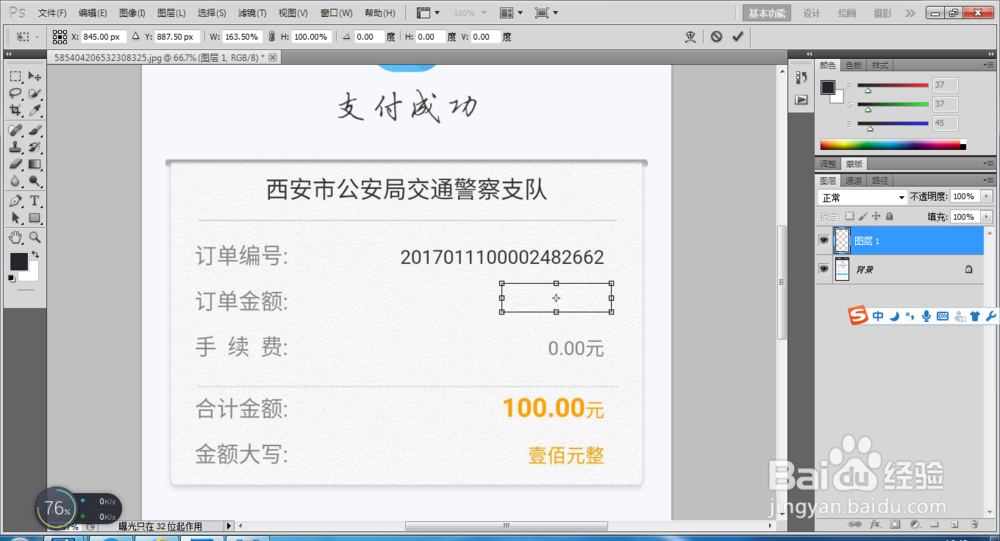Reset default foreground and background colors
Screen dimensions: 1000x541
pos(11,278)
